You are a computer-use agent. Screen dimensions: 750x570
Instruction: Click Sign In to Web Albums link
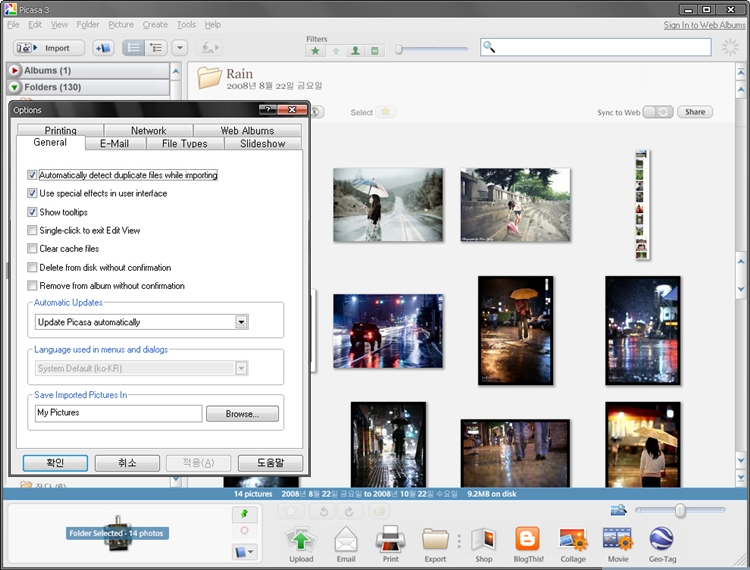point(704,25)
